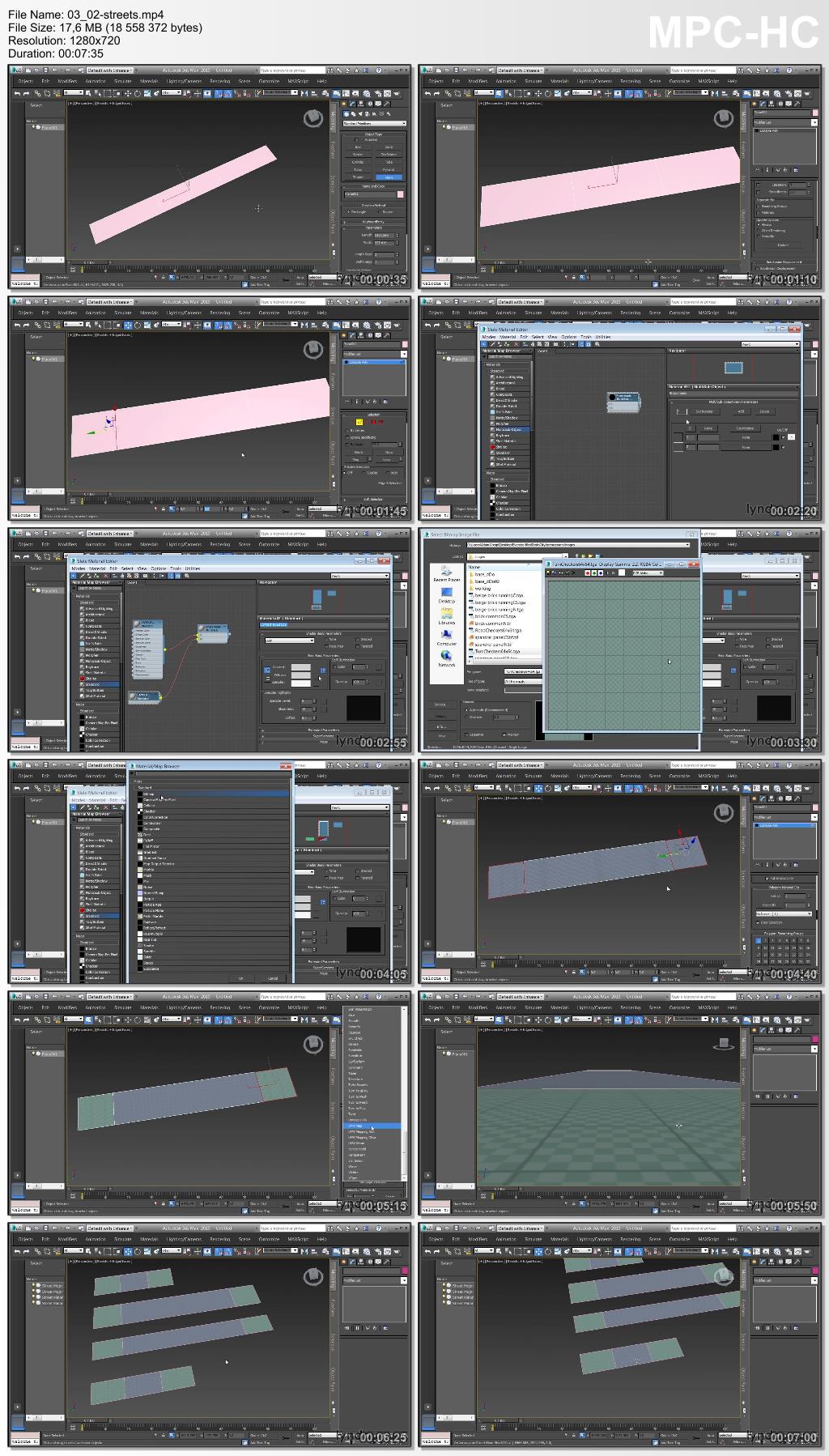The width and height of the screenshot is (829, 1456).
Task: Check the Preview box in bitmap dialog
Action: [x=504, y=734]
